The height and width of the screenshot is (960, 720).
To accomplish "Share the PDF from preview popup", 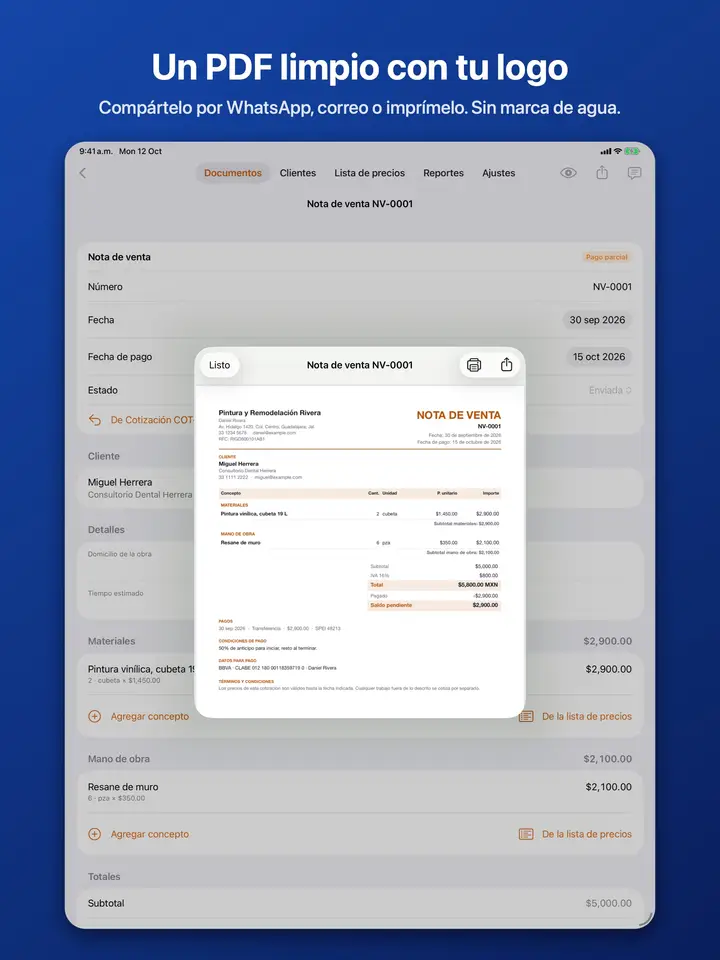I will [x=506, y=365].
